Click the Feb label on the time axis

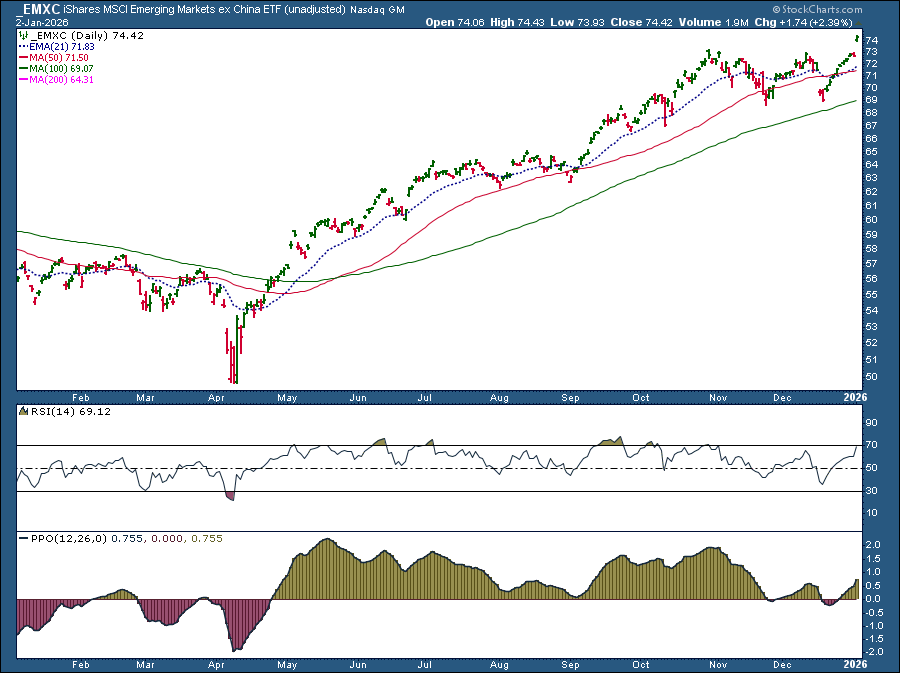[x=81, y=397]
